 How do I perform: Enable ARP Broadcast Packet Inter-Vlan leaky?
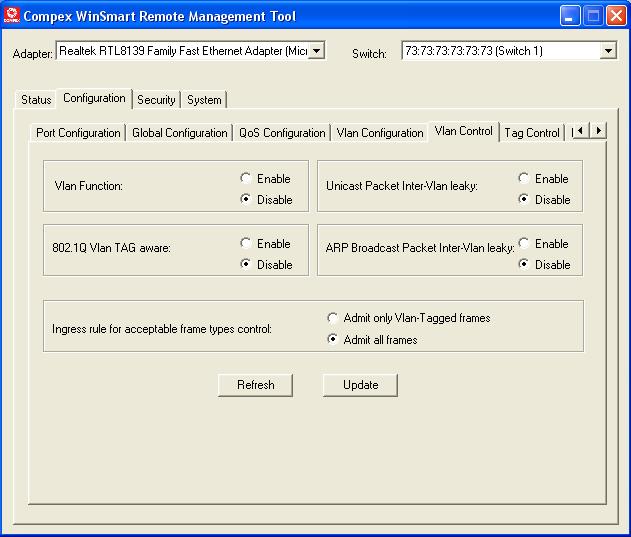click(x=524, y=244)
